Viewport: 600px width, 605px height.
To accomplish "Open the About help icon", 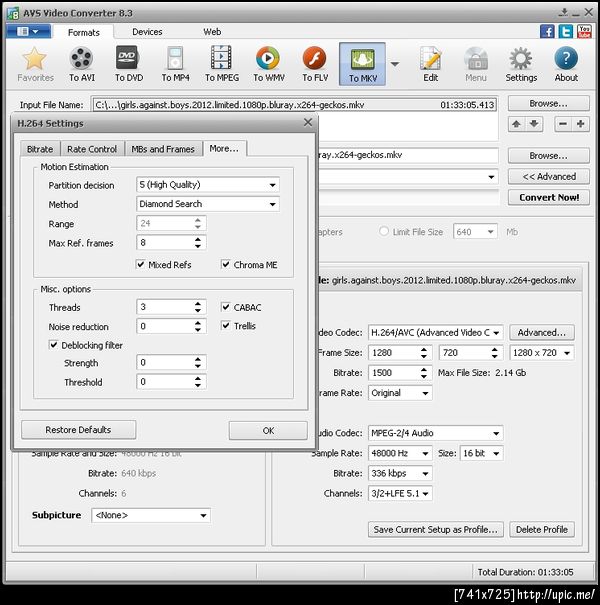I will tap(566, 64).
